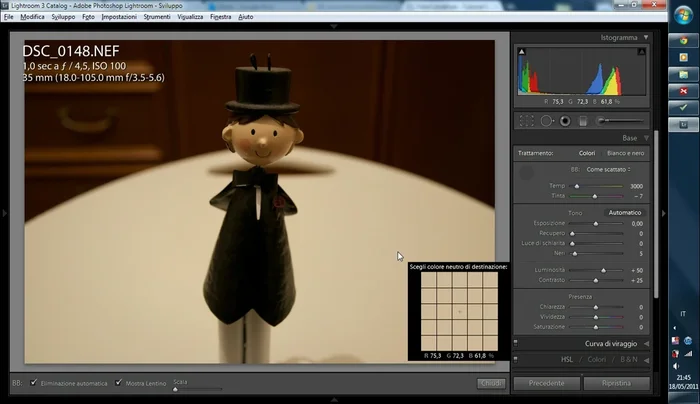Click the Precedente button
This screenshot has height=404, width=700.
click(546, 383)
